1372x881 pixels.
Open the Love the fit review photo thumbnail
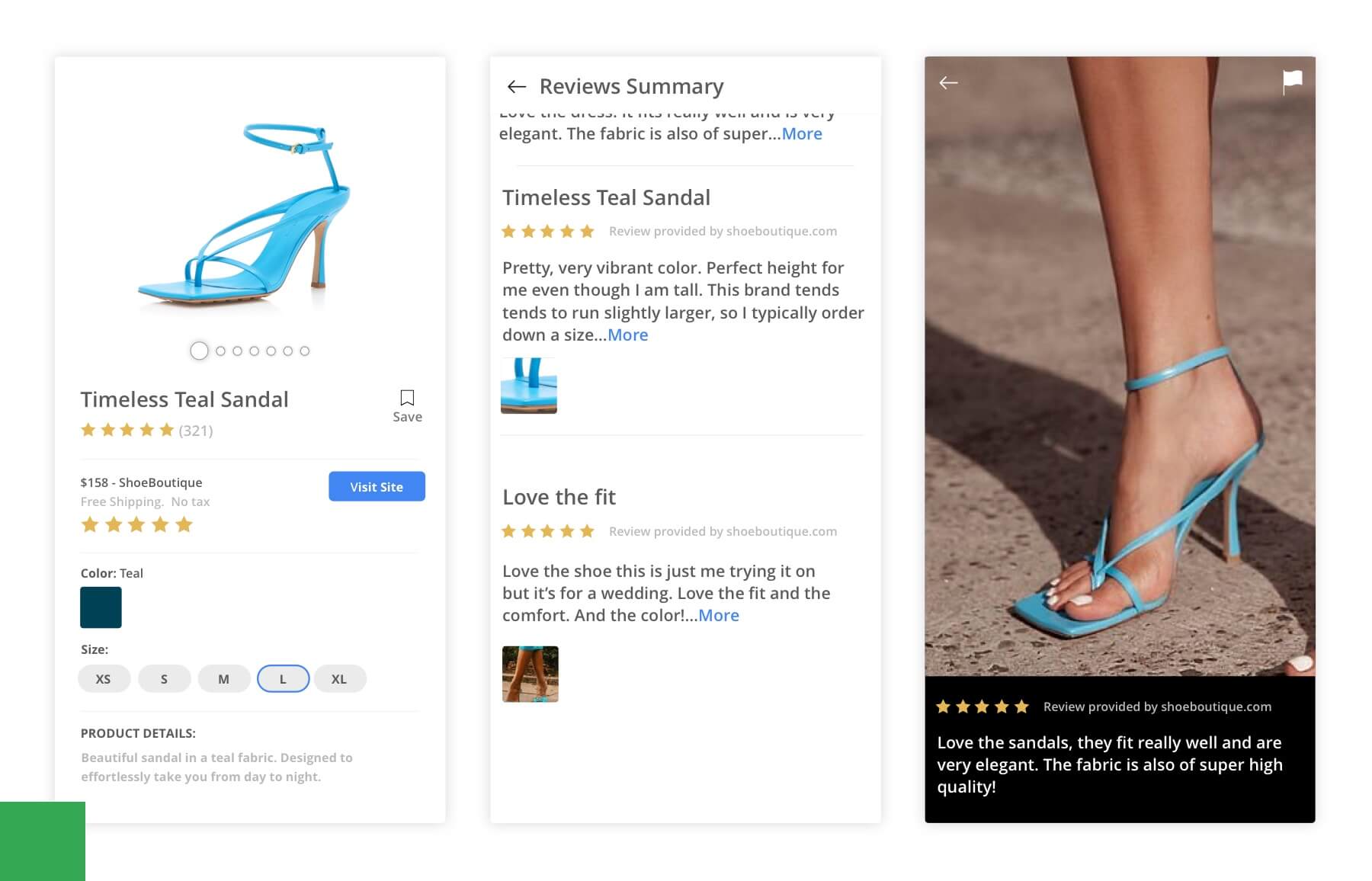click(x=531, y=674)
